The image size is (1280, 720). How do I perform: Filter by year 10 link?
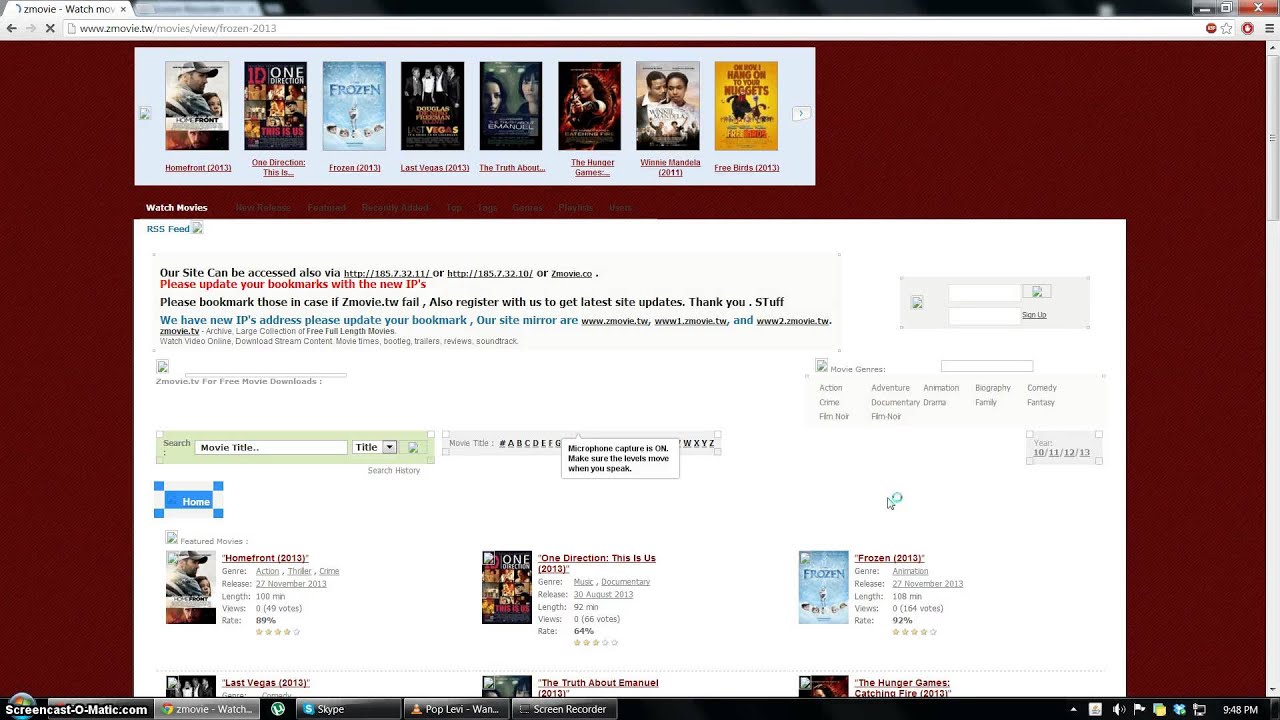pos(1039,452)
